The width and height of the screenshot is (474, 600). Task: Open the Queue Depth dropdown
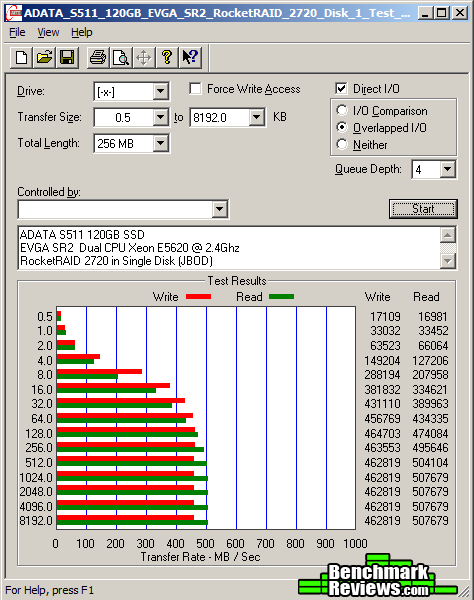[447, 169]
